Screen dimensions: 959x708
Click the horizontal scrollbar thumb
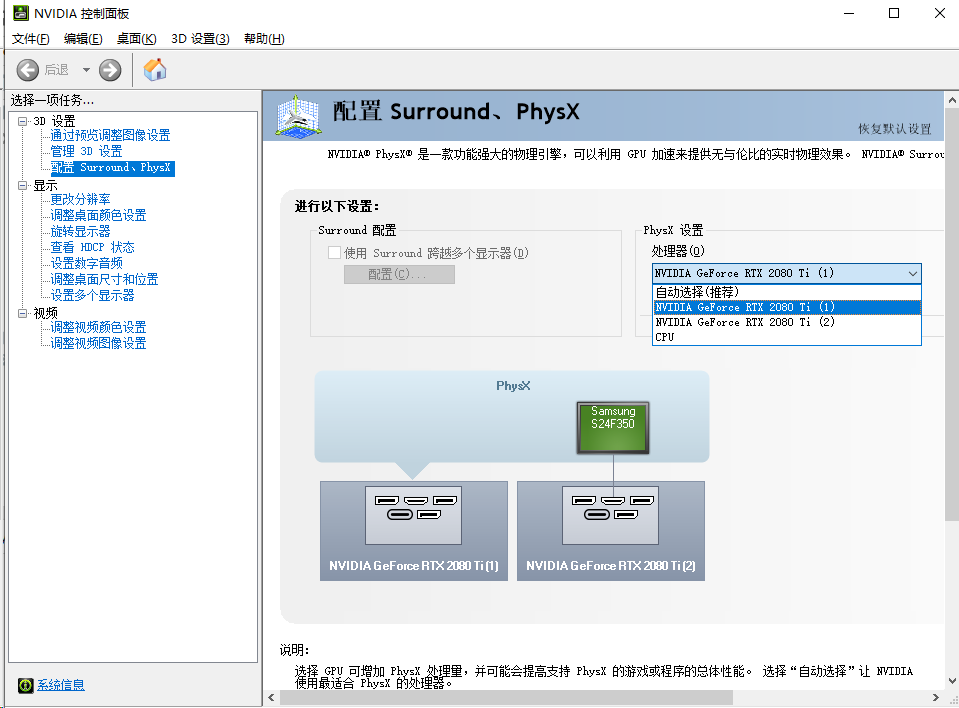[x=506, y=698]
